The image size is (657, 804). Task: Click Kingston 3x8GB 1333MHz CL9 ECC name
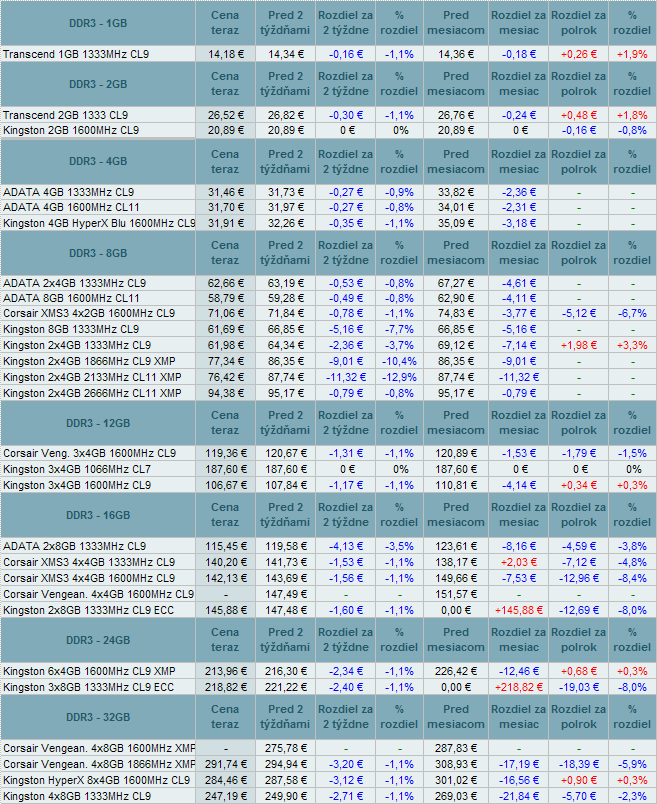pyautogui.click(x=88, y=687)
